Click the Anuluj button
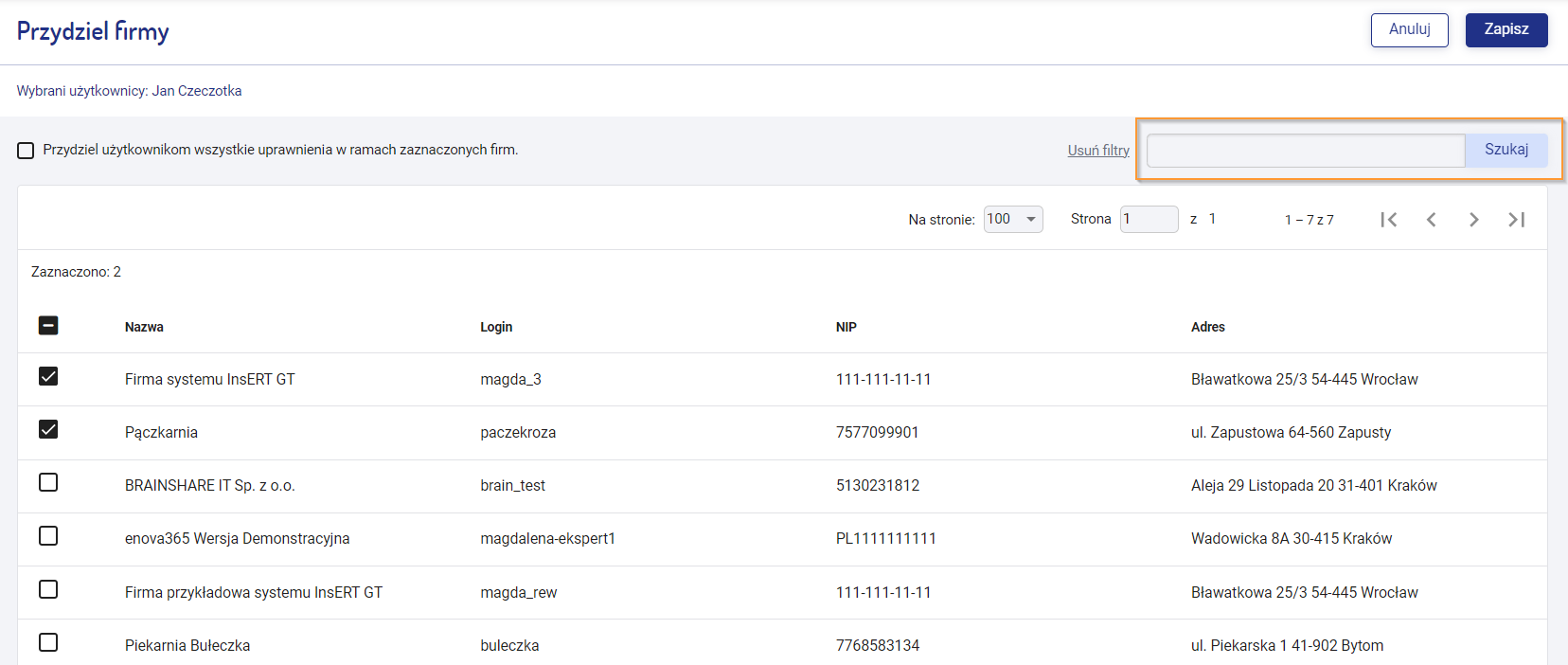 [1410, 30]
